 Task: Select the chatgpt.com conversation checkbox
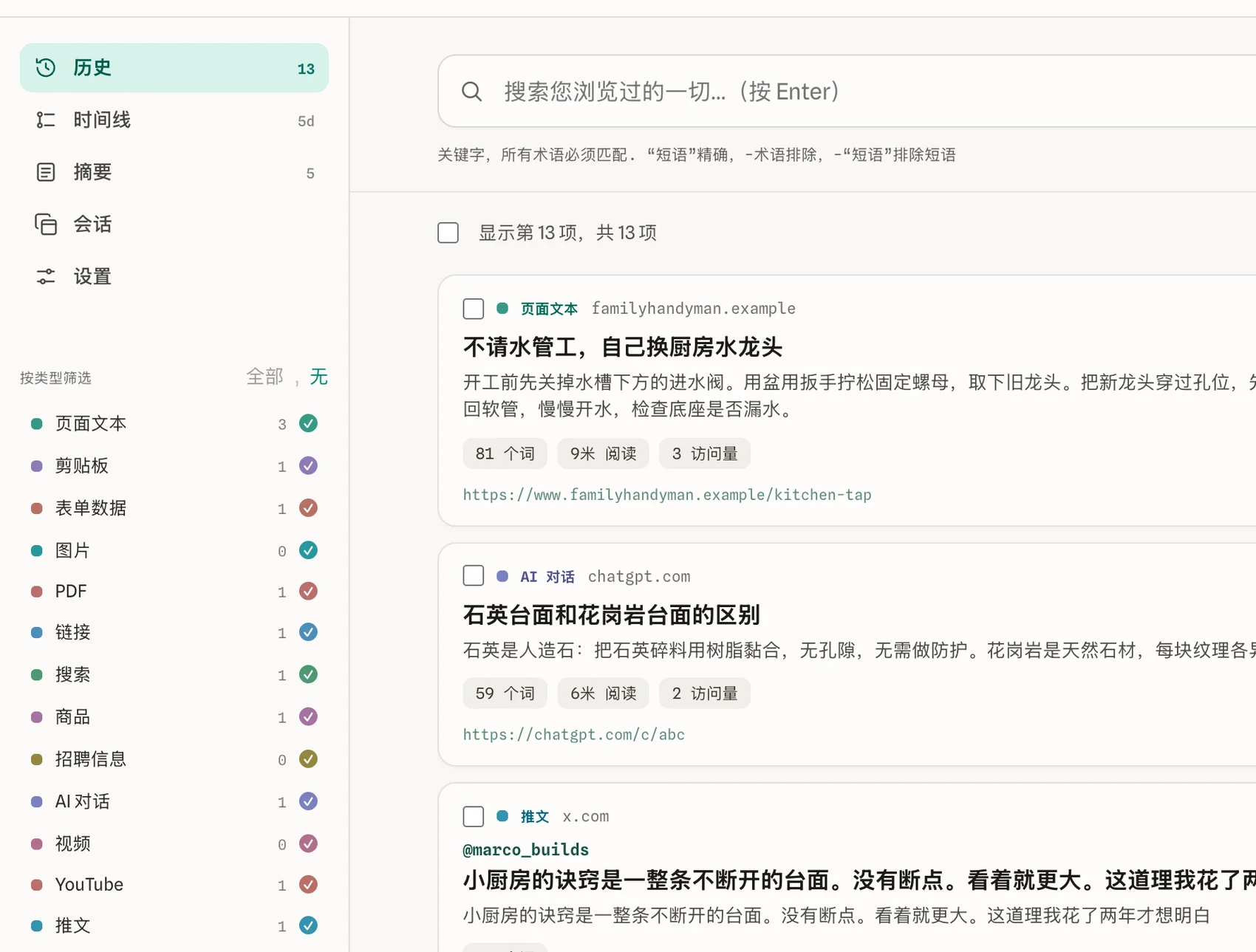[473, 575]
